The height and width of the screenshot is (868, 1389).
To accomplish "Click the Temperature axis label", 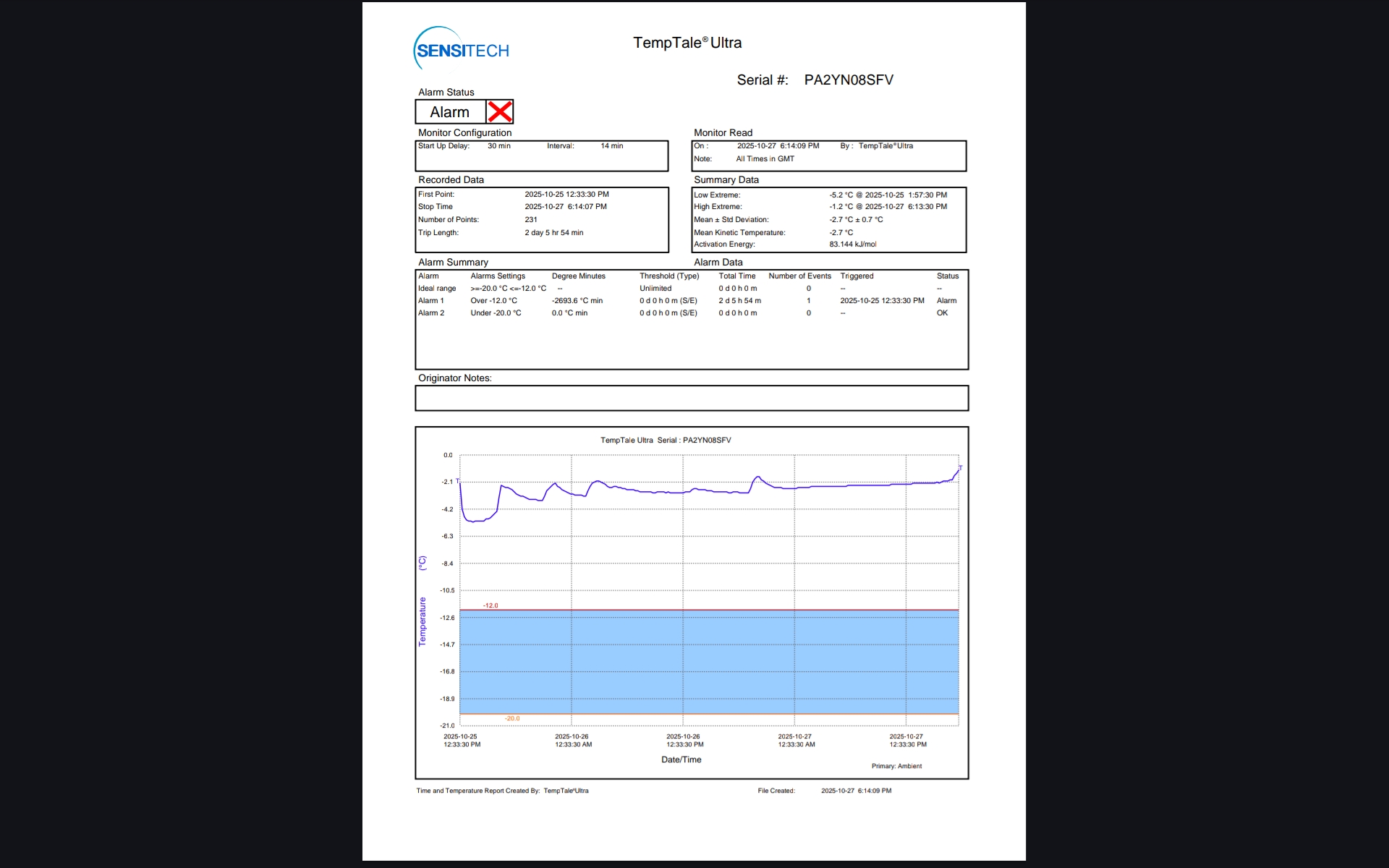I will point(422,621).
